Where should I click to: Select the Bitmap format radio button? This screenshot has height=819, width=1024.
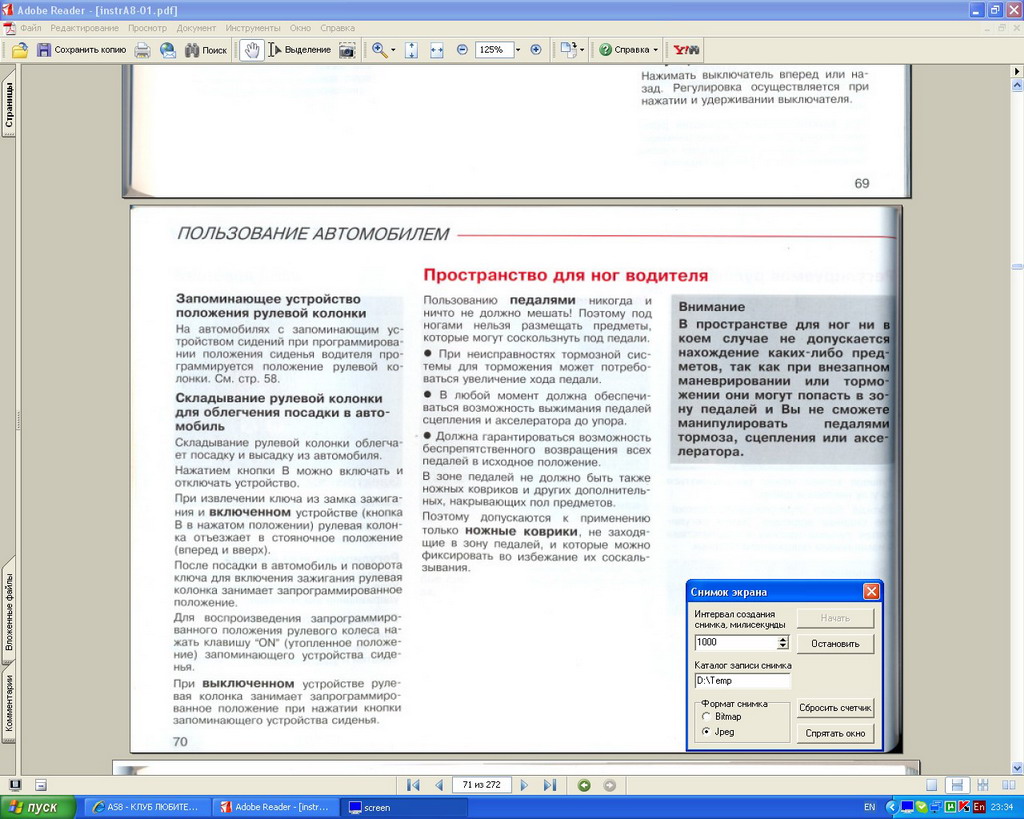[707, 717]
